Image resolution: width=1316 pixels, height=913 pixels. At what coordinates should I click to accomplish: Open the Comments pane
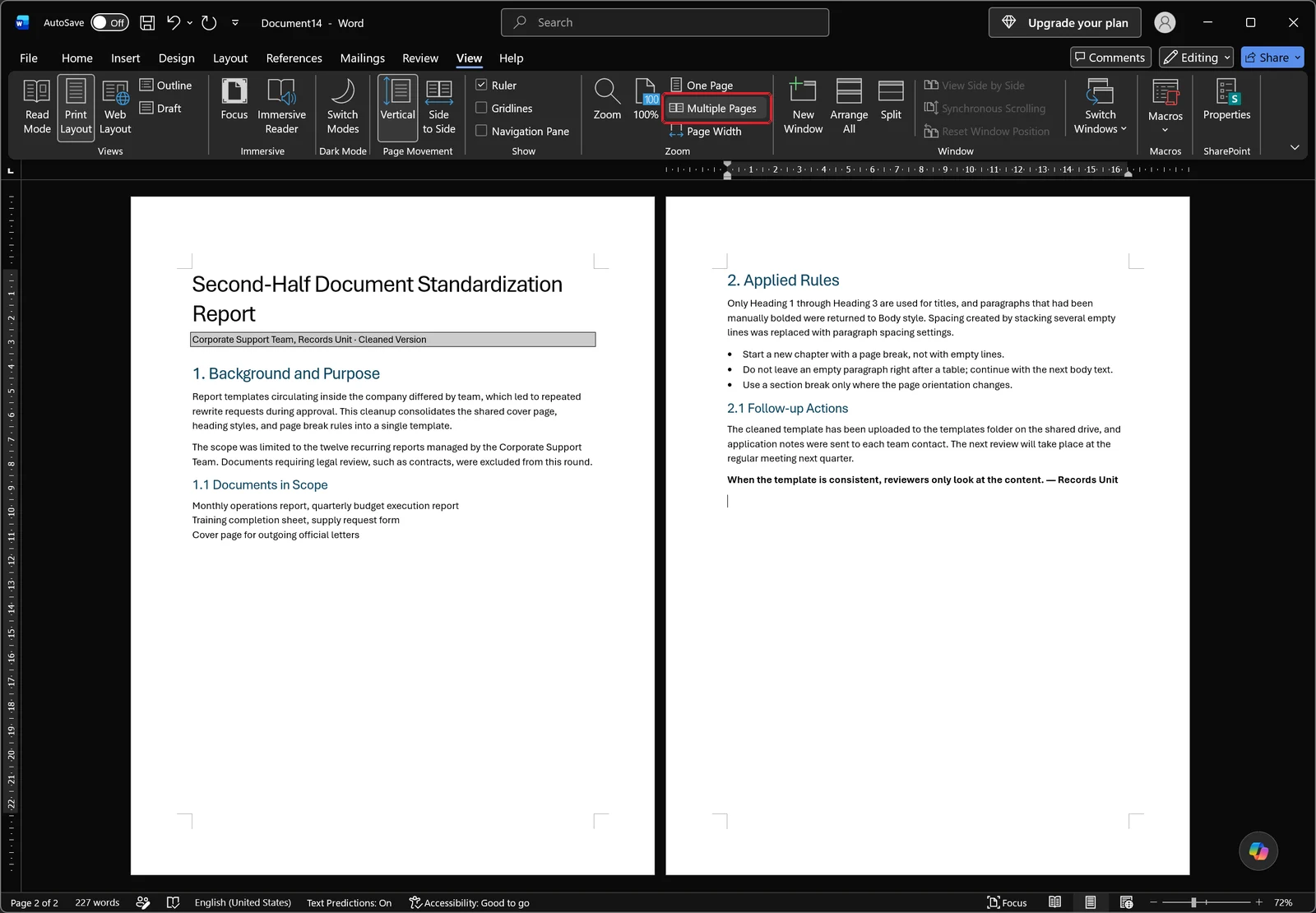tap(1110, 58)
